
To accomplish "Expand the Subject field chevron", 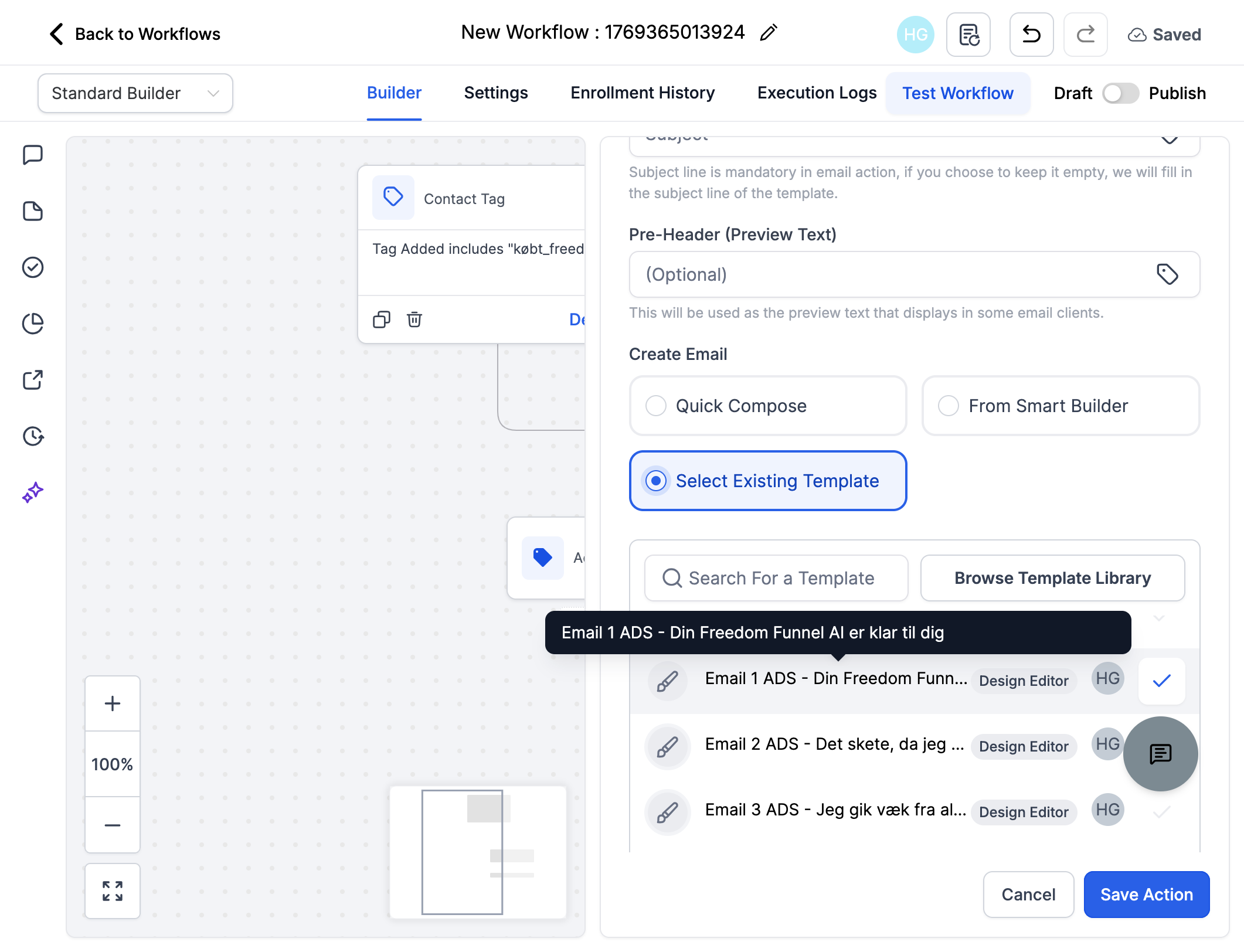I will click(x=1170, y=140).
